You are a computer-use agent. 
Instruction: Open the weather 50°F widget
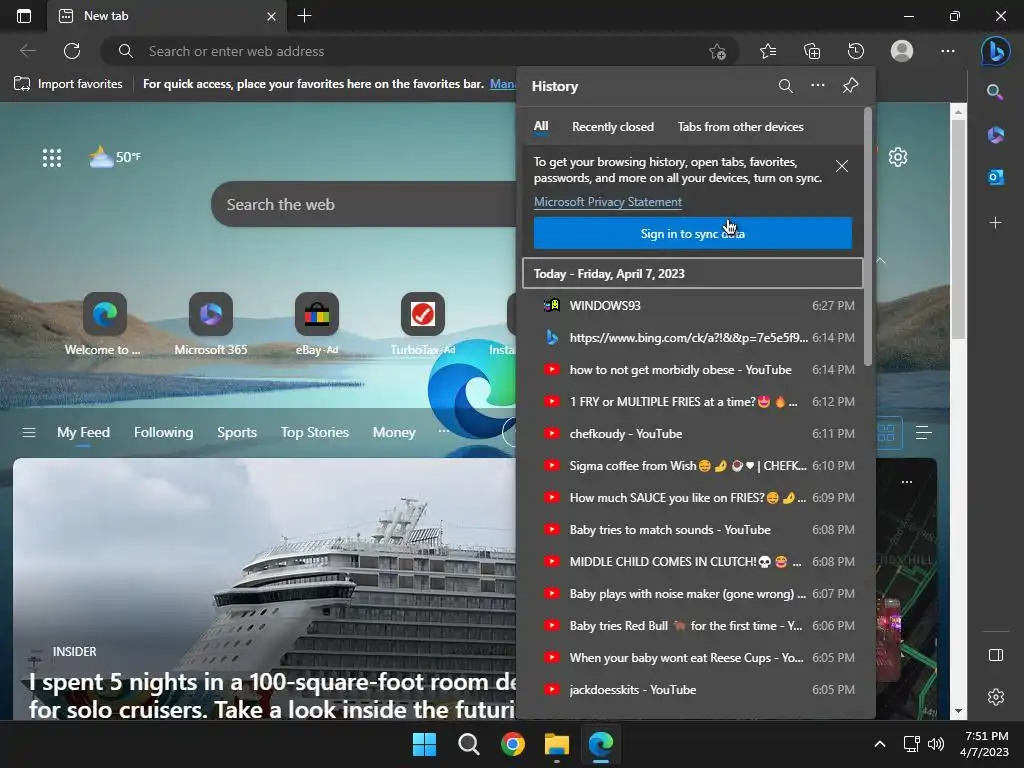(115, 157)
